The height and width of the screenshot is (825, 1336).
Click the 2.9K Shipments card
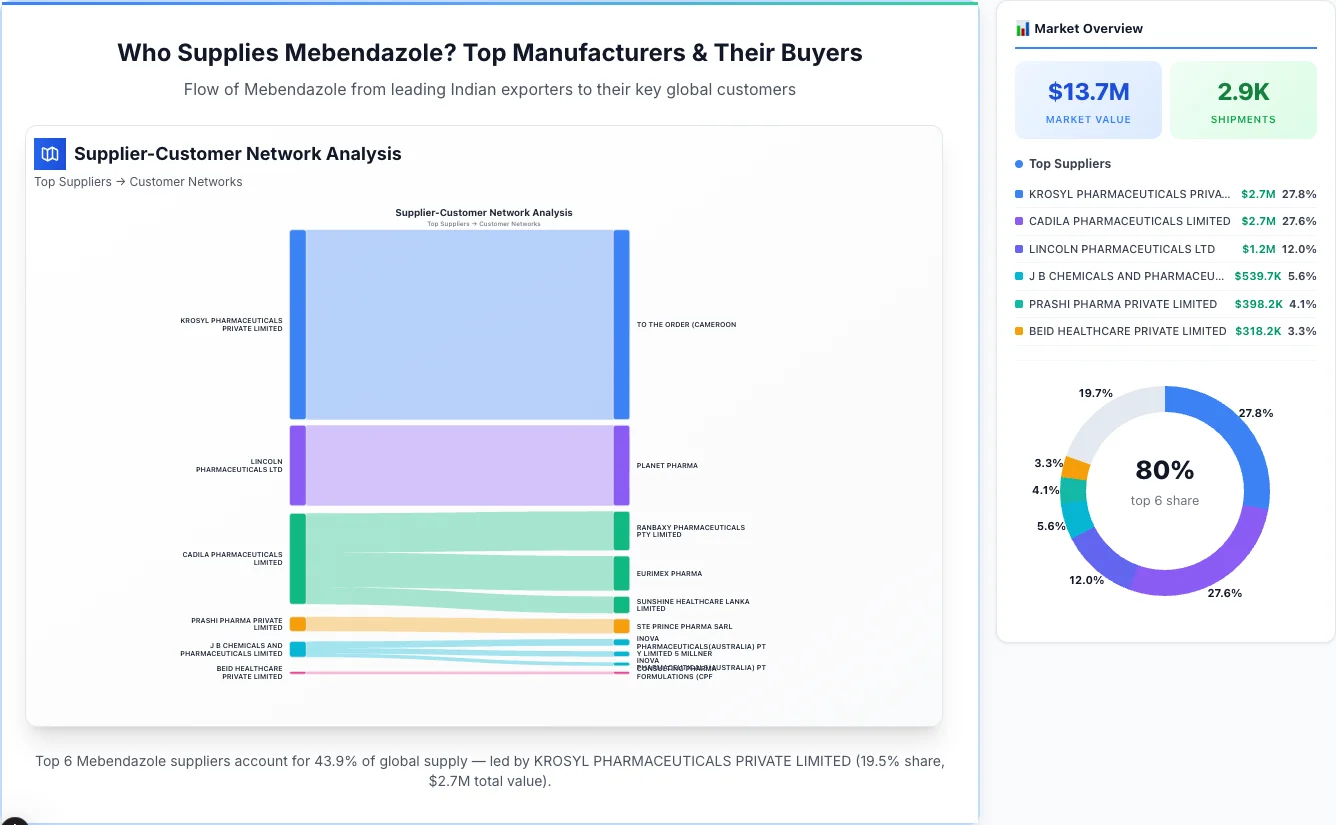tap(1243, 99)
